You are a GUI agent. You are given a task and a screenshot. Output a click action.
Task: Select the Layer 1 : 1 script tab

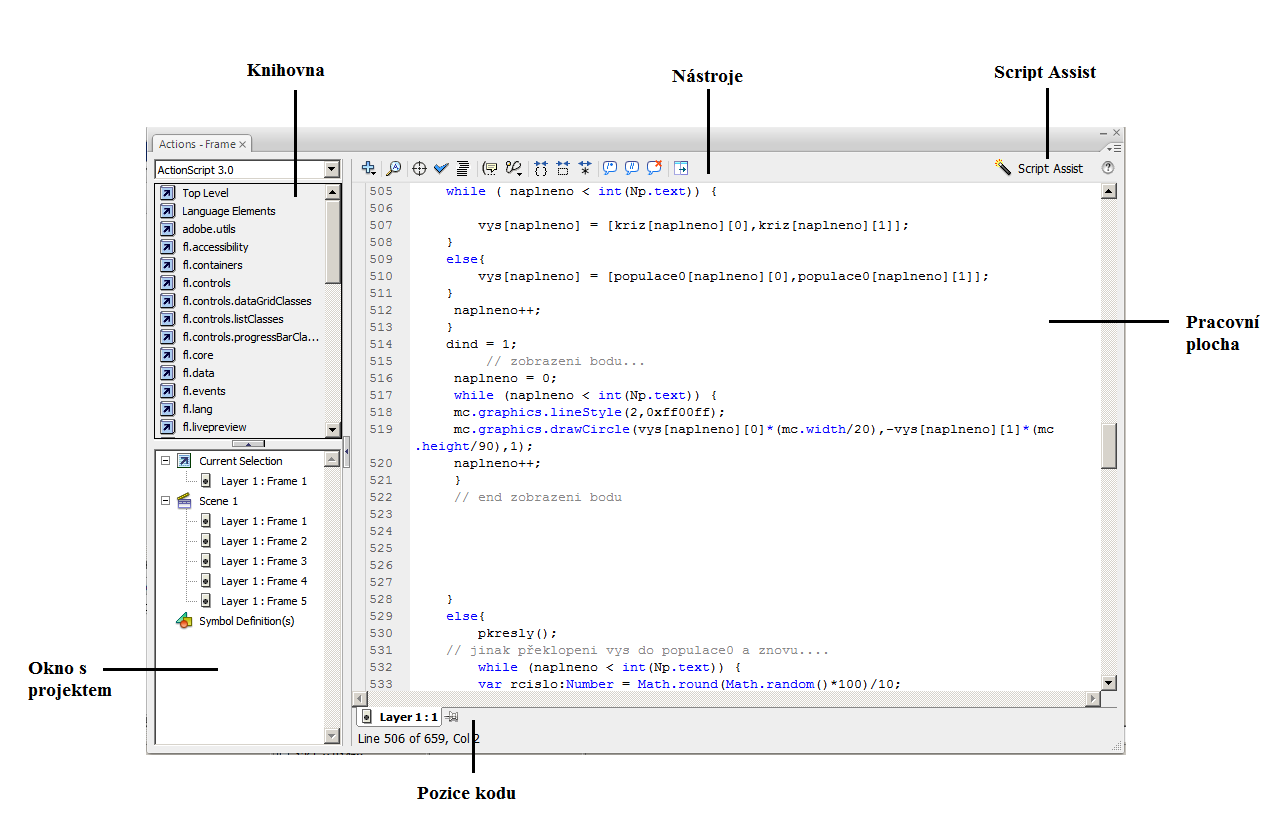coord(399,717)
